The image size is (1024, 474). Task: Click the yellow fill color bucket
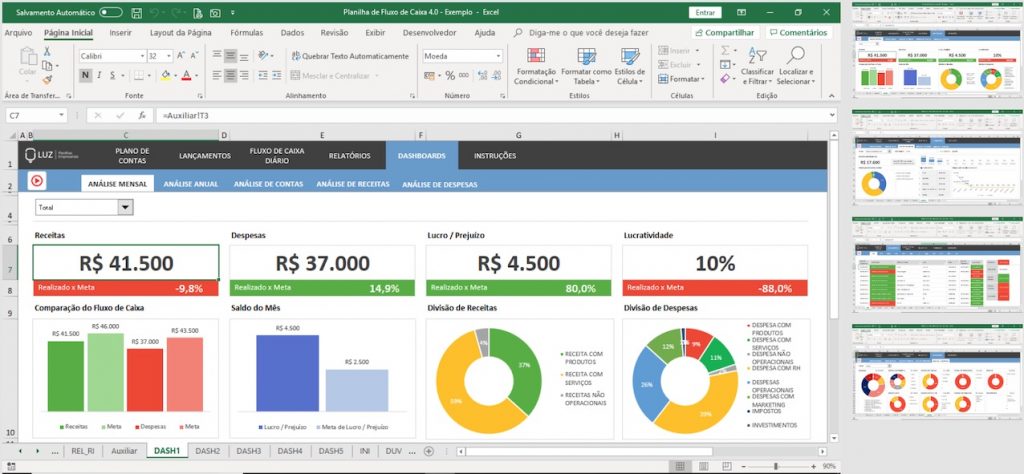(165, 75)
